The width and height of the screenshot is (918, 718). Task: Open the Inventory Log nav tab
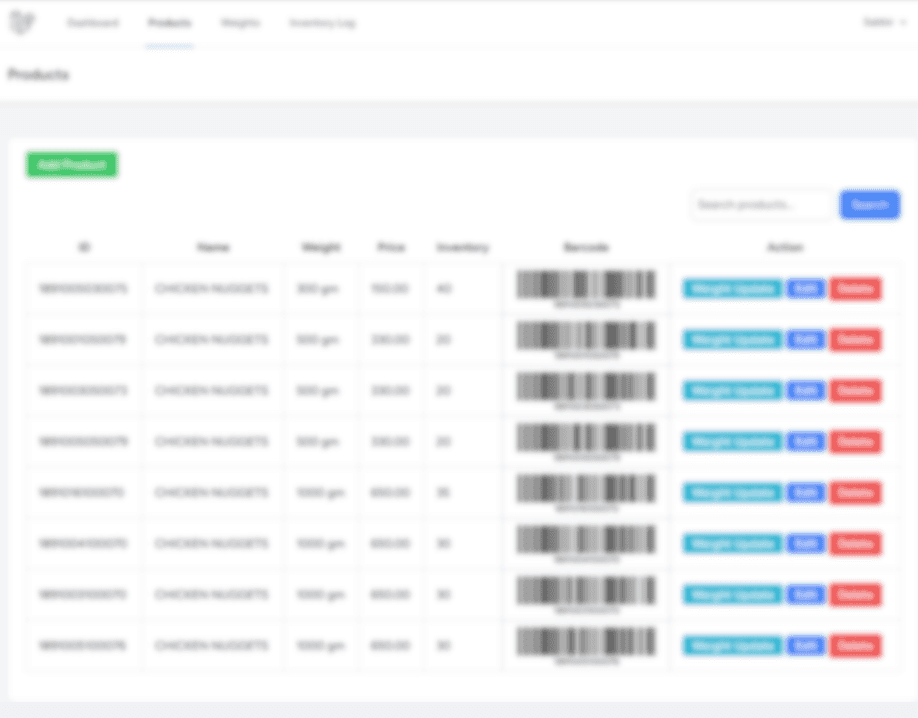point(322,23)
